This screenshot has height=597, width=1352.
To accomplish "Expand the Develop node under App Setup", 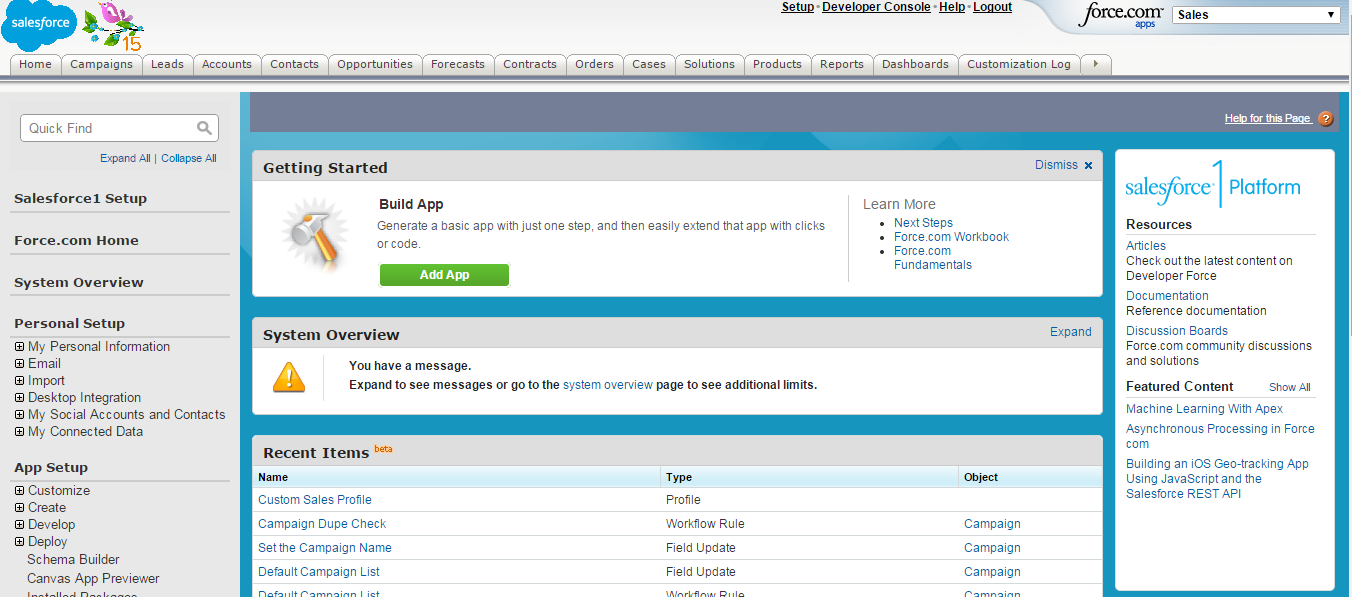I will pos(19,525).
